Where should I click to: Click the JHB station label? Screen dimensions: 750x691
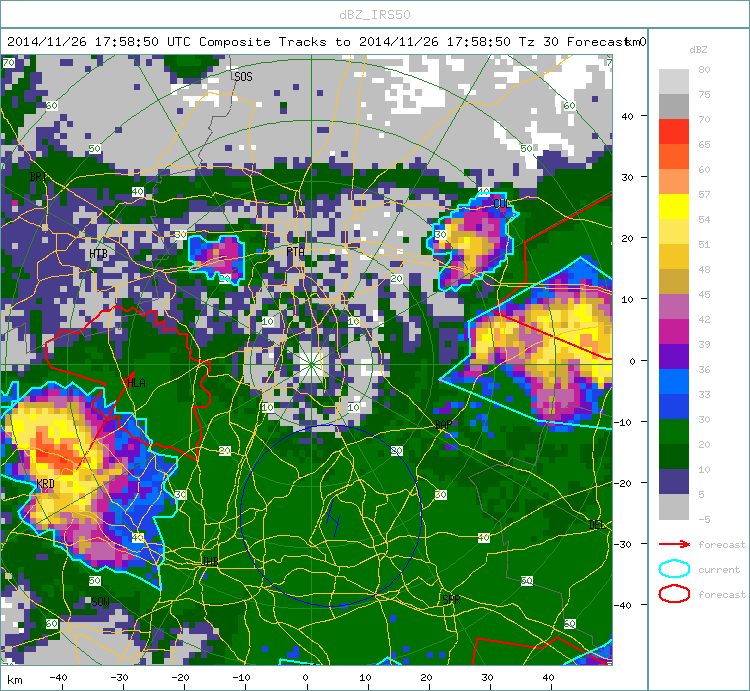(x=210, y=561)
